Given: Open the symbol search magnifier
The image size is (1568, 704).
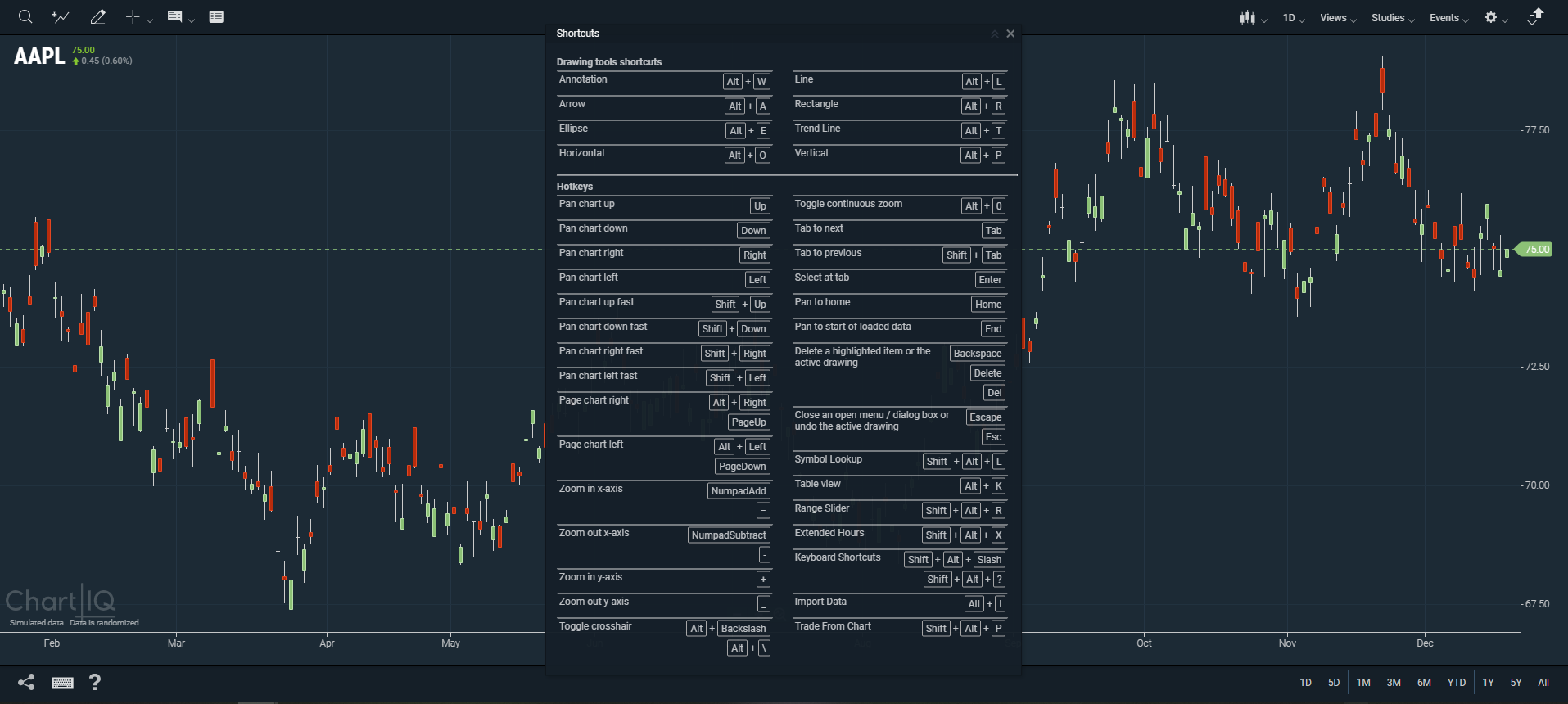Looking at the screenshot, I should (25, 17).
